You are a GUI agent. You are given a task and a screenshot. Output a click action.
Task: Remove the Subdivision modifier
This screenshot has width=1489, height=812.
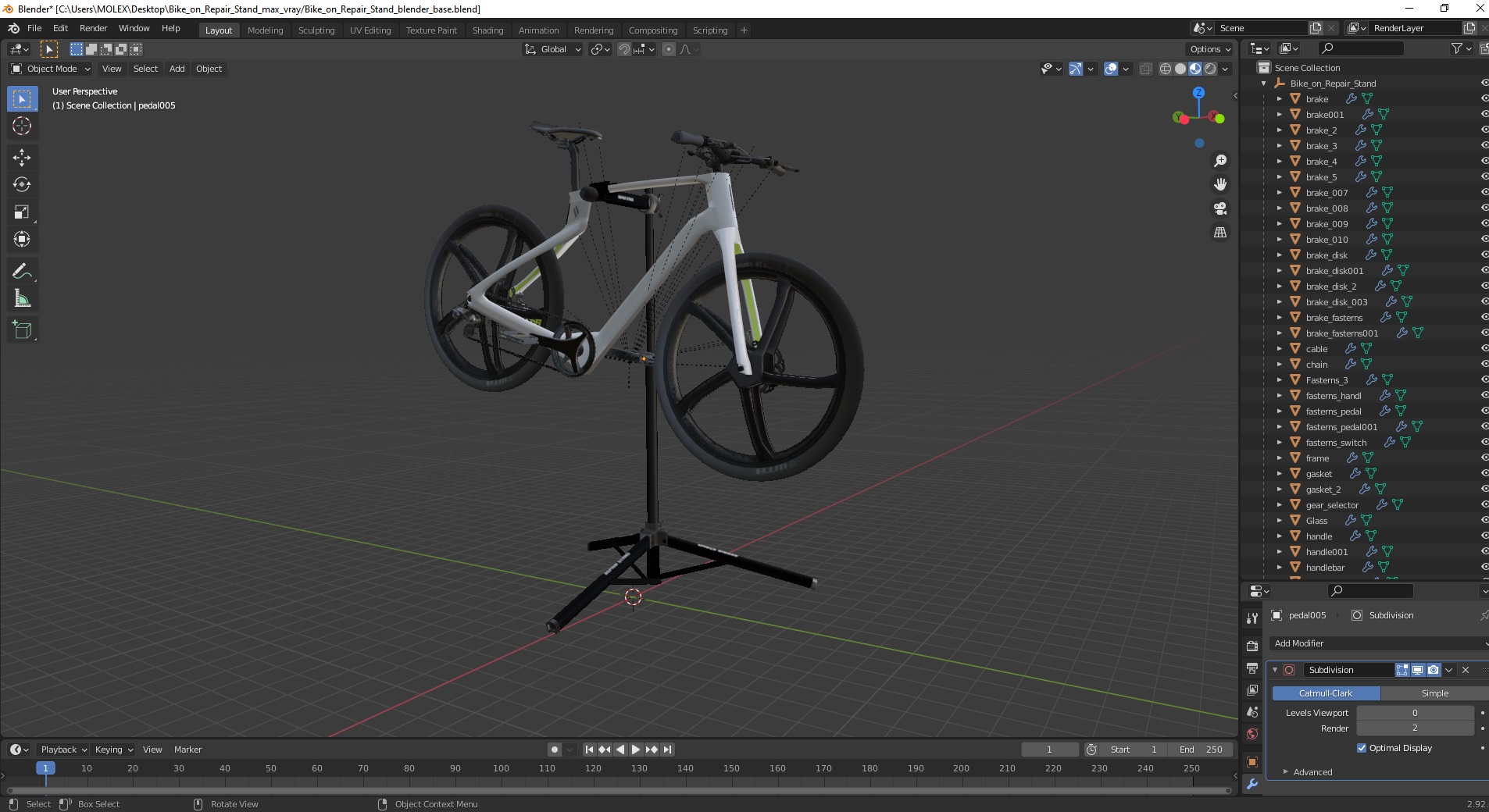[1466, 670]
